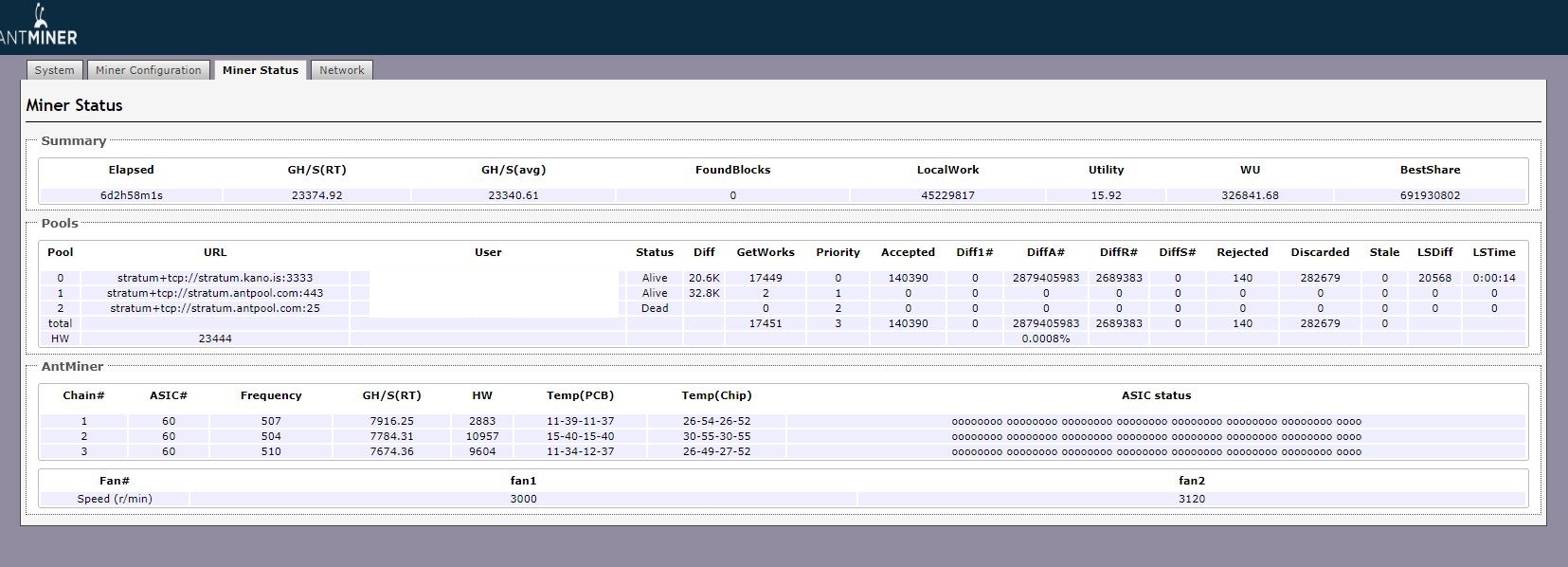Click GetWorks value 17449
This screenshot has height=567, width=1568.
(x=766, y=278)
